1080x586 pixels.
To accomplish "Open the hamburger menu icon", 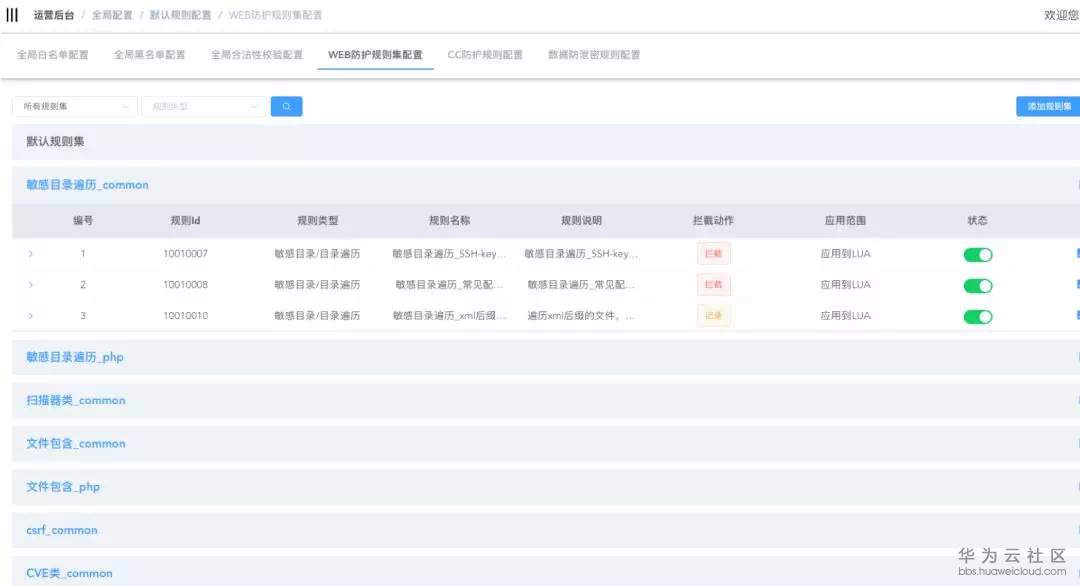I will click(x=12, y=15).
